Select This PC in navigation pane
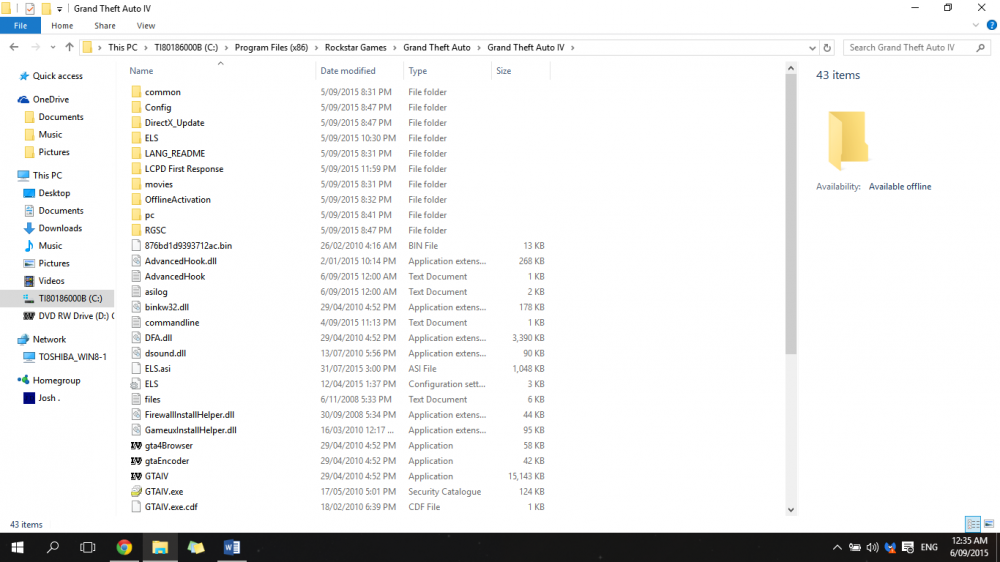 click(x=47, y=175)
